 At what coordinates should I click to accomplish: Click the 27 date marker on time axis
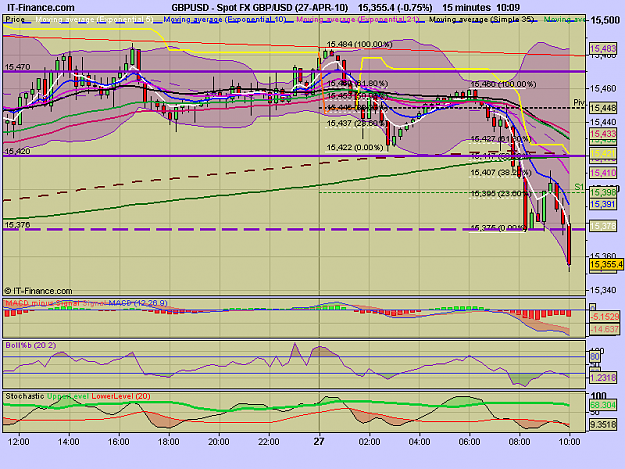click(319, 442)
